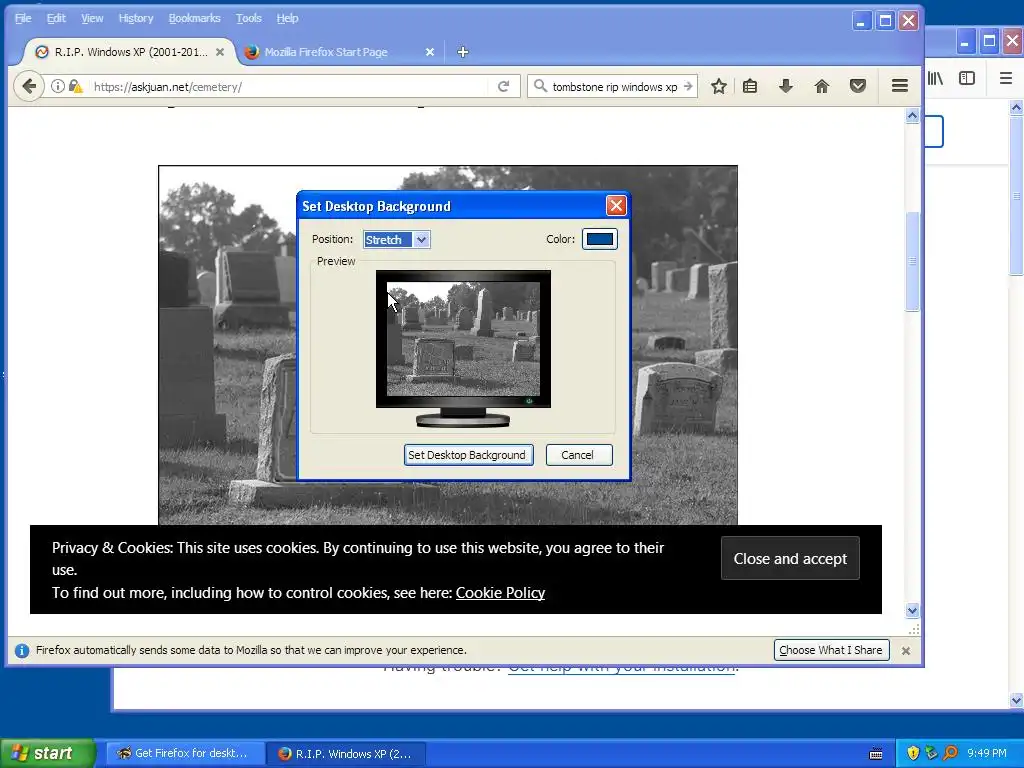Switch to Mozilla Firefox Start Page tab

[x=340, y=52]
